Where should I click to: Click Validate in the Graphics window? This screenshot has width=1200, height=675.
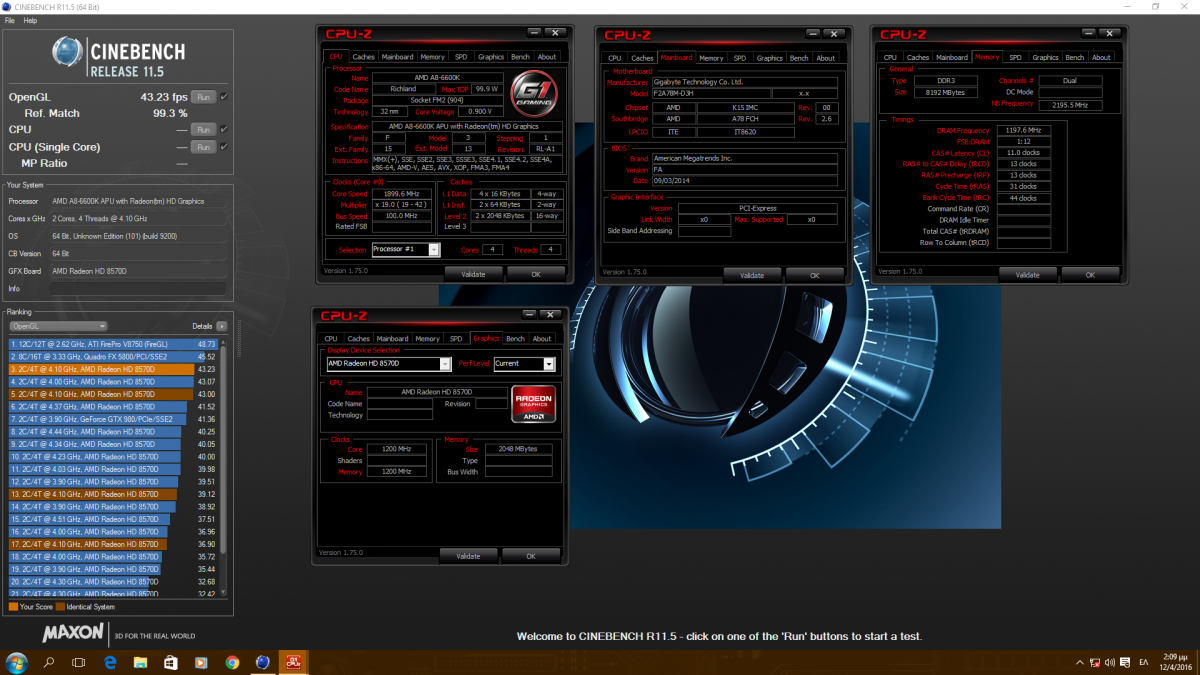[x=468, y=555]
